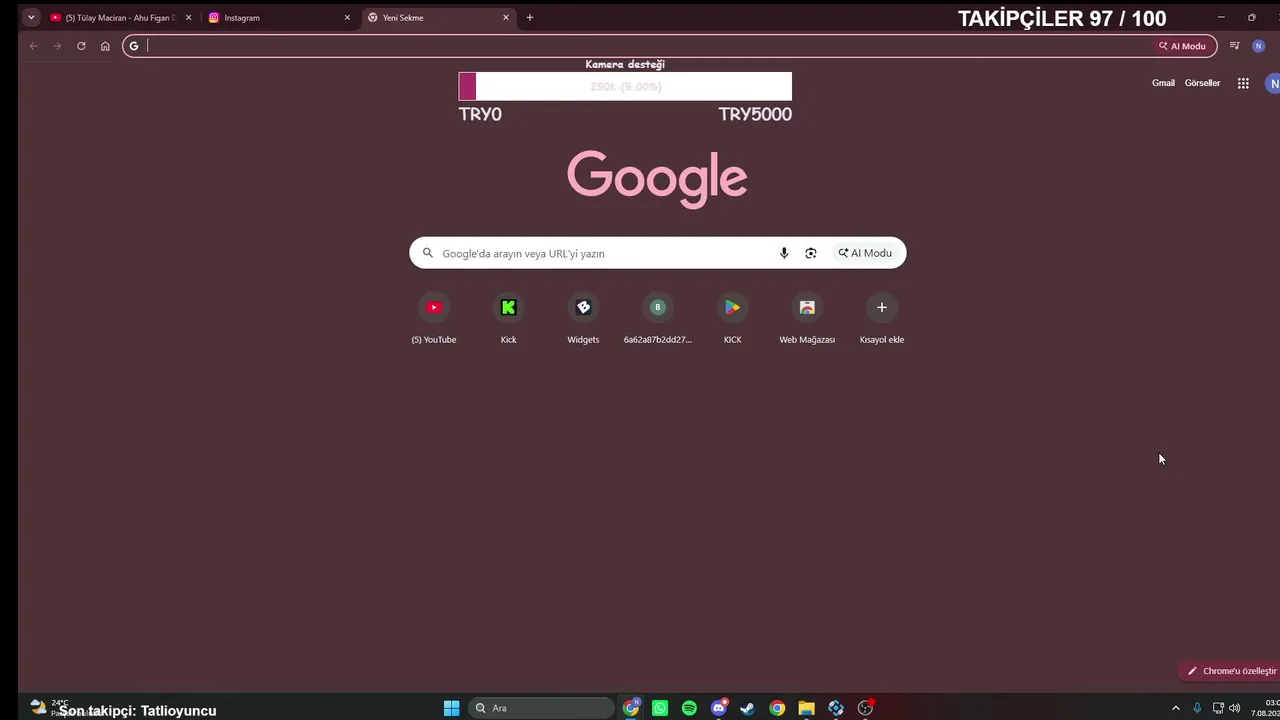Open the Windows Start menu
1280x720 pixels.
pos(451,708)
